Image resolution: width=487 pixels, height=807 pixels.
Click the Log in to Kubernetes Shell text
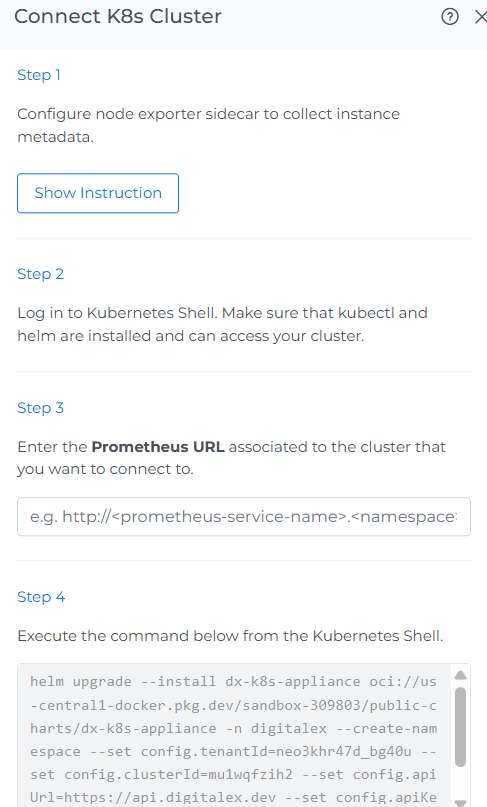(222, 324)
